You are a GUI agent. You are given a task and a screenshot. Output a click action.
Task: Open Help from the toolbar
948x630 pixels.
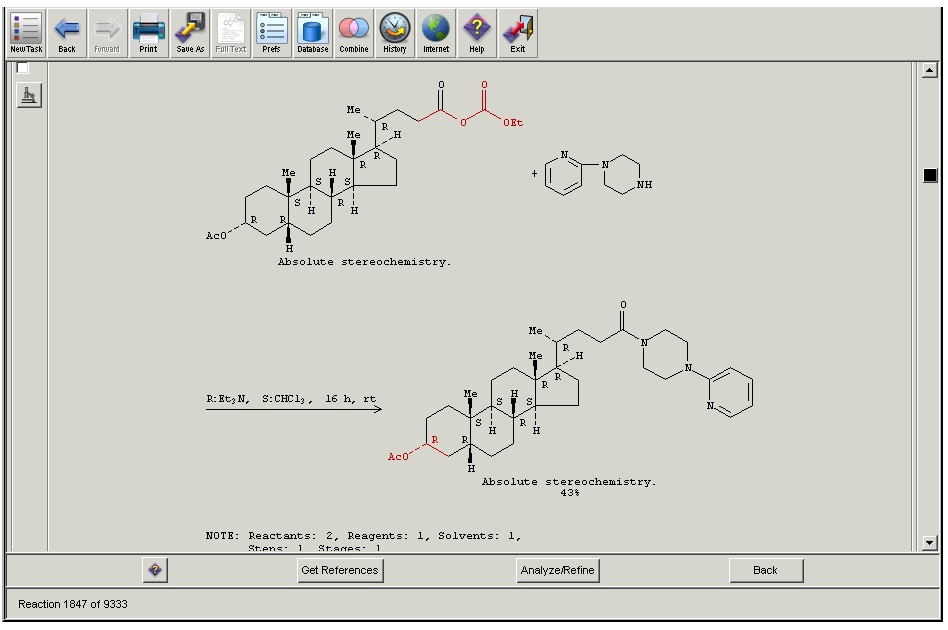click(477, 33)
